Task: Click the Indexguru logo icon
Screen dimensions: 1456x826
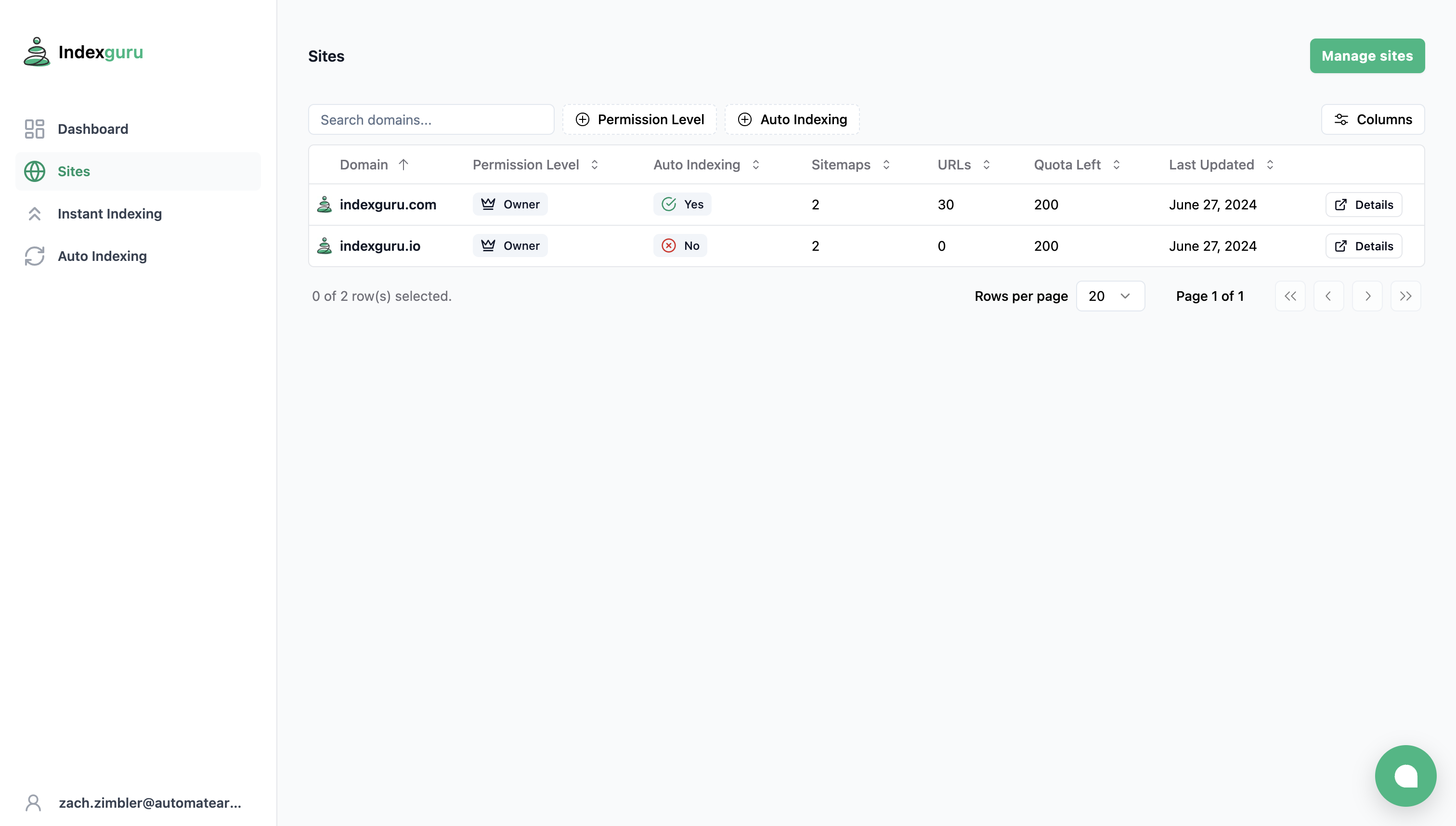Action: (36, 52)
